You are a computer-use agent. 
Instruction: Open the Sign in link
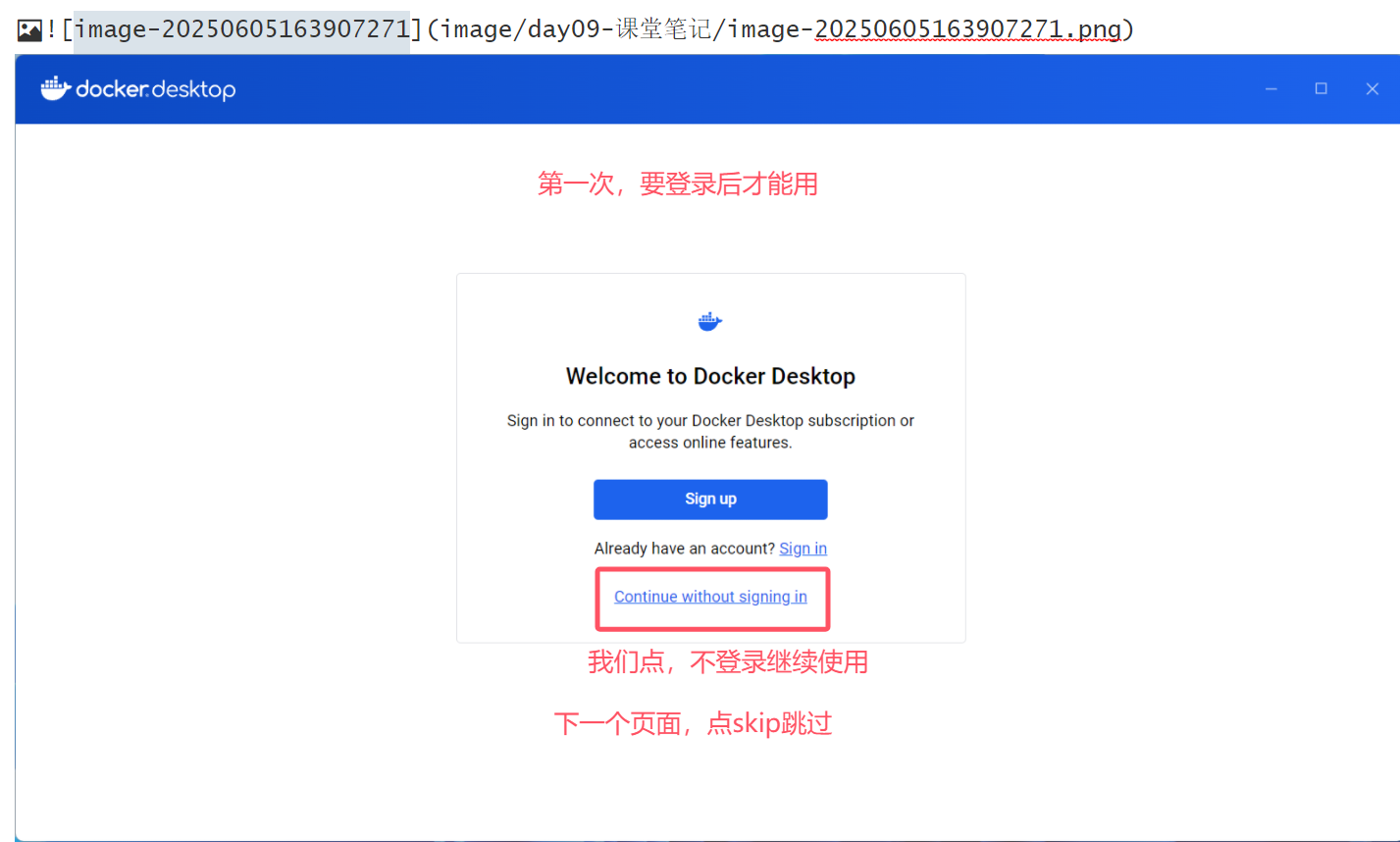pyautogui.click(x=804, y=549)
